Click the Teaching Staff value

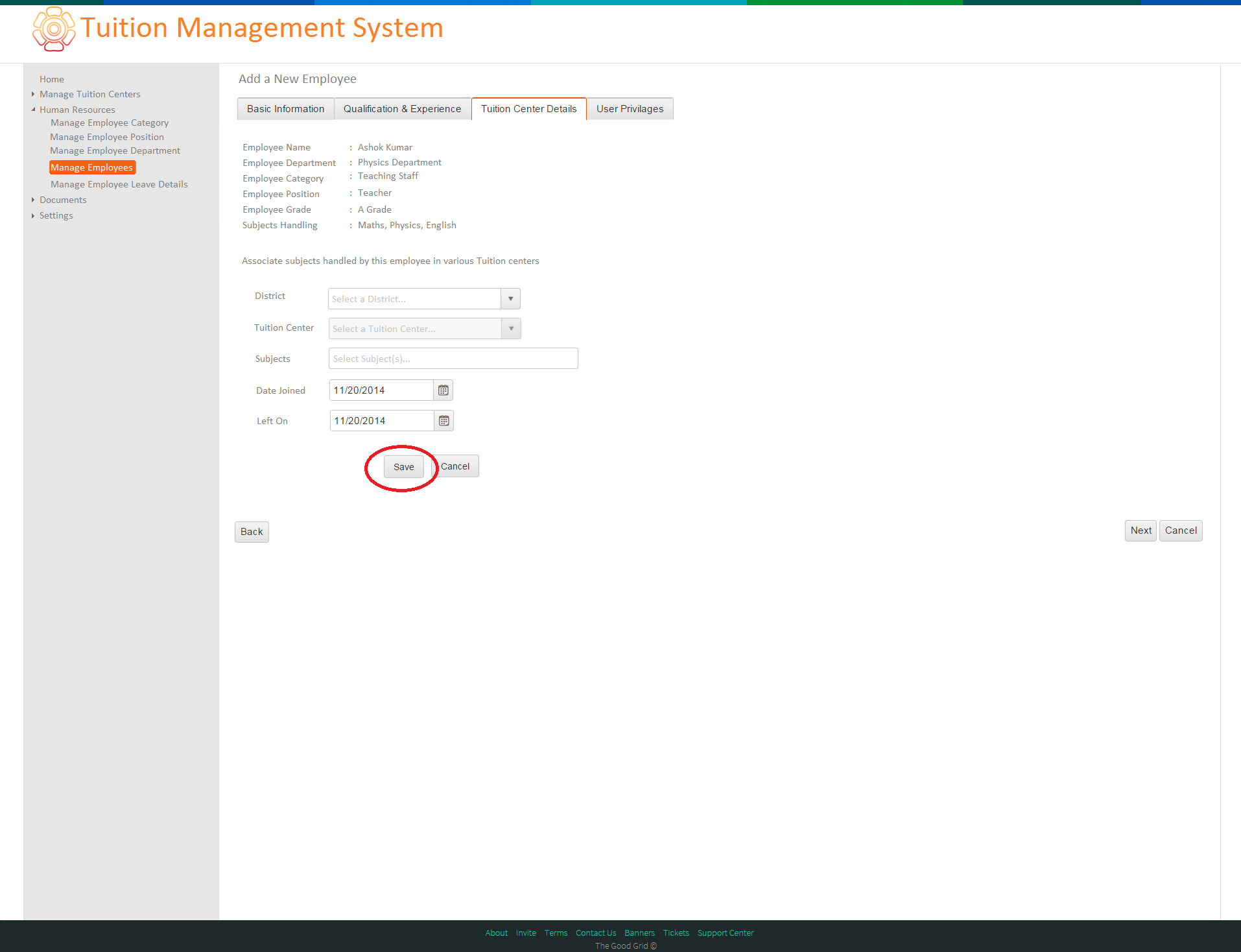coord(388,176)
